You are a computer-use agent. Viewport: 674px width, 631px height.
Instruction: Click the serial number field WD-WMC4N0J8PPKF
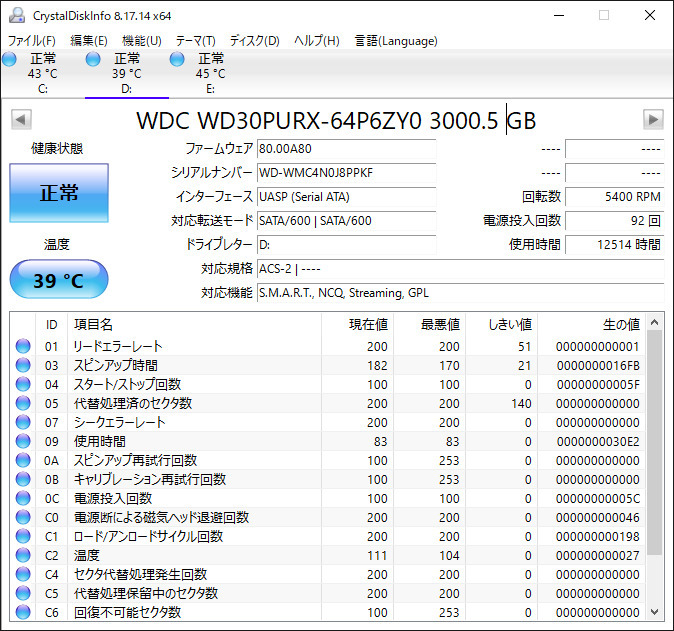[x=346, y=173]
